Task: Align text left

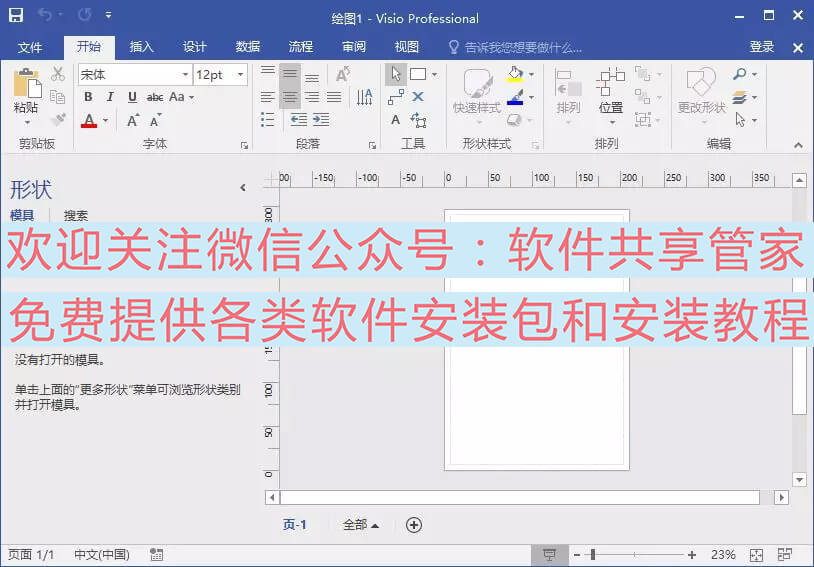Action: (x=268, y=97)
